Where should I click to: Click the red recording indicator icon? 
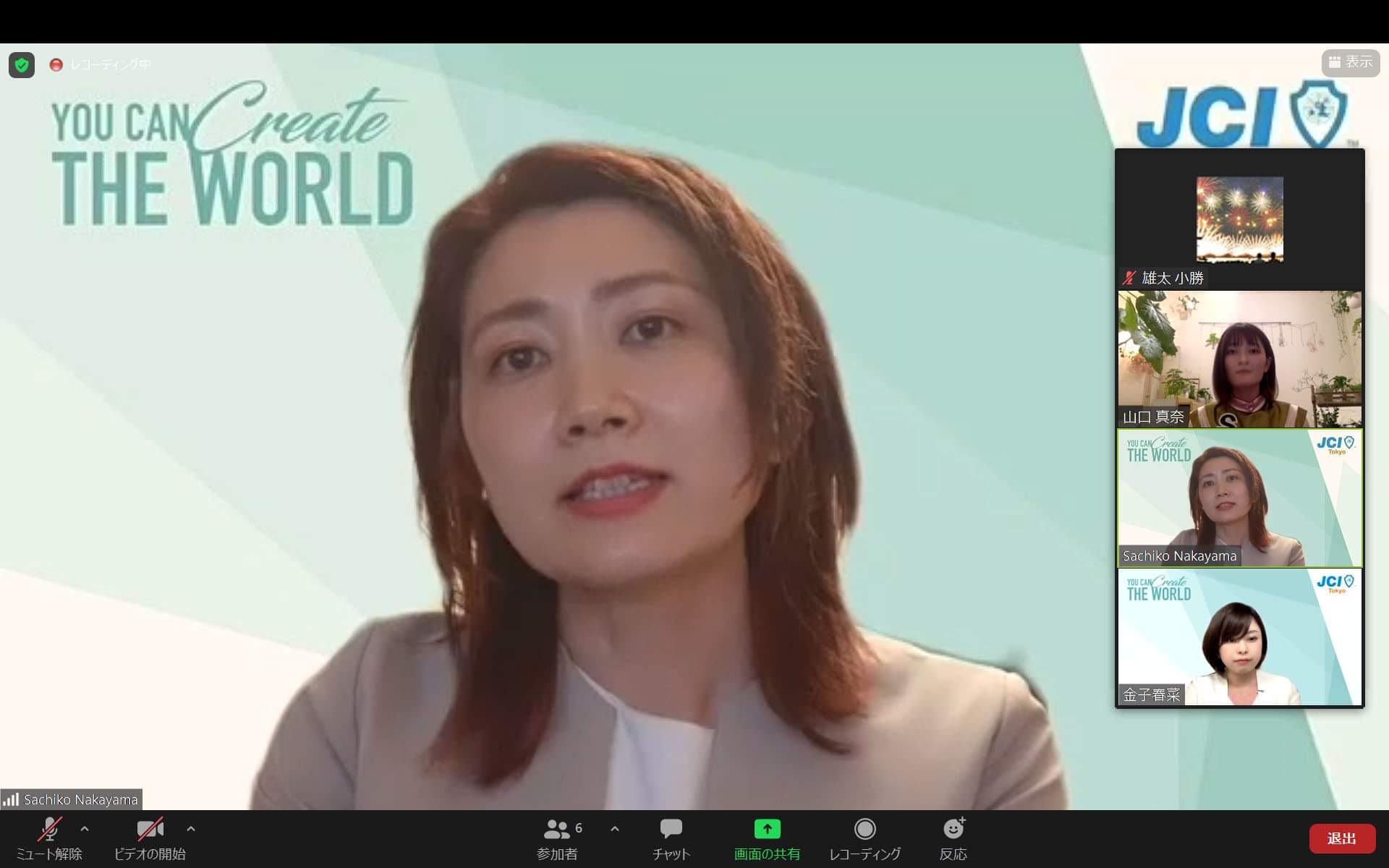pos(56,65)
